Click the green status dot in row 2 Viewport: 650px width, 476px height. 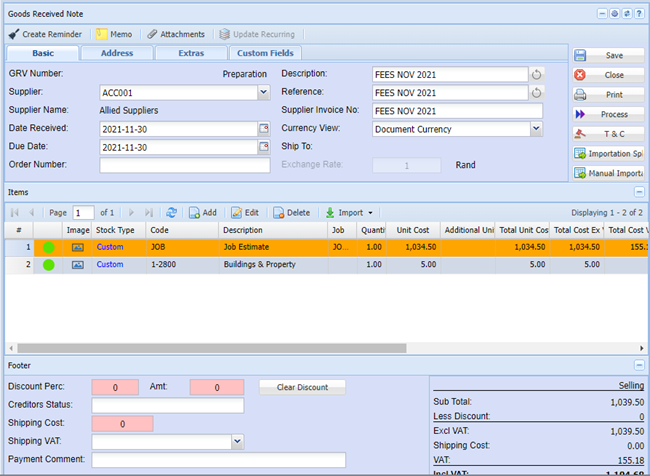[48, 265]
